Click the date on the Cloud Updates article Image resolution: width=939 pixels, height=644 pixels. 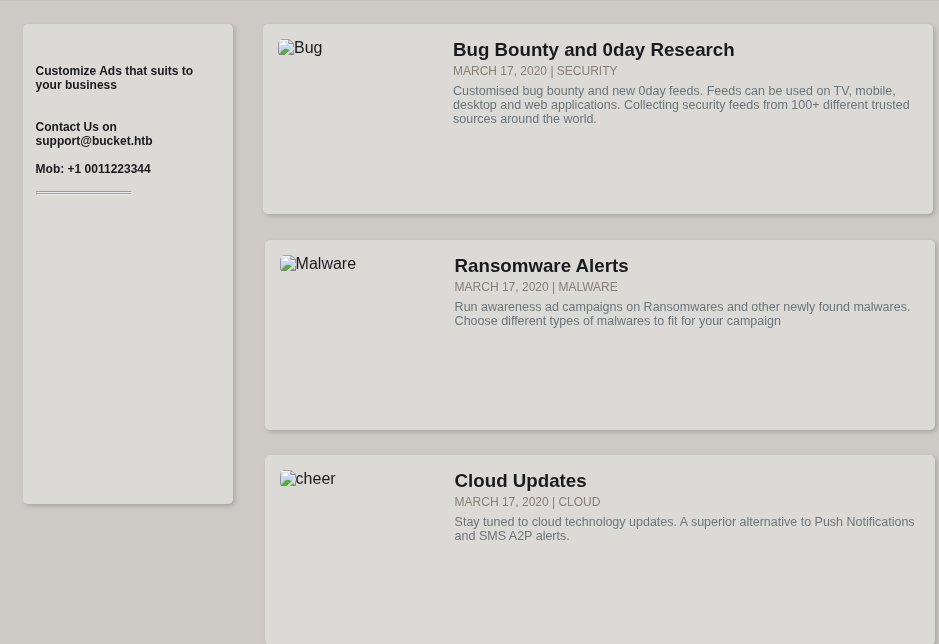point(501,502)
